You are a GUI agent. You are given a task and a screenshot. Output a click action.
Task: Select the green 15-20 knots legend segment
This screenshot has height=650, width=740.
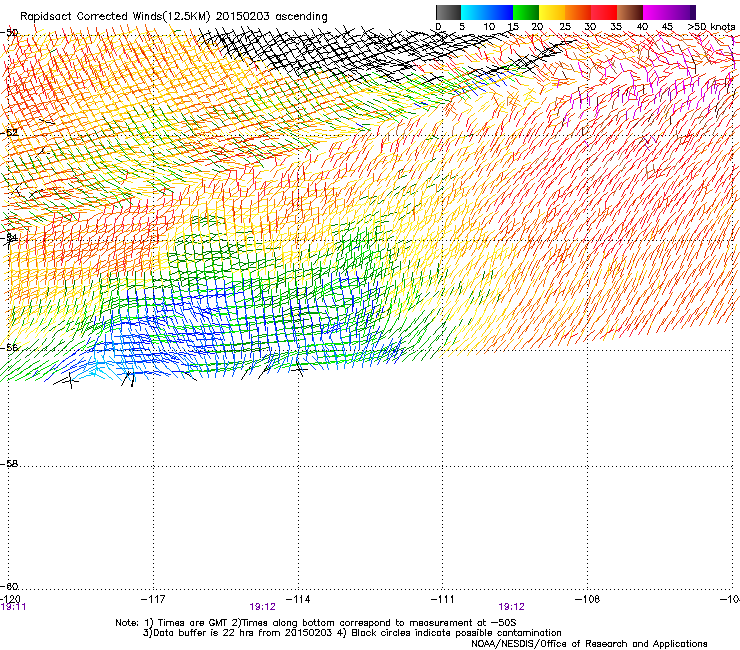tap(526, 12)
